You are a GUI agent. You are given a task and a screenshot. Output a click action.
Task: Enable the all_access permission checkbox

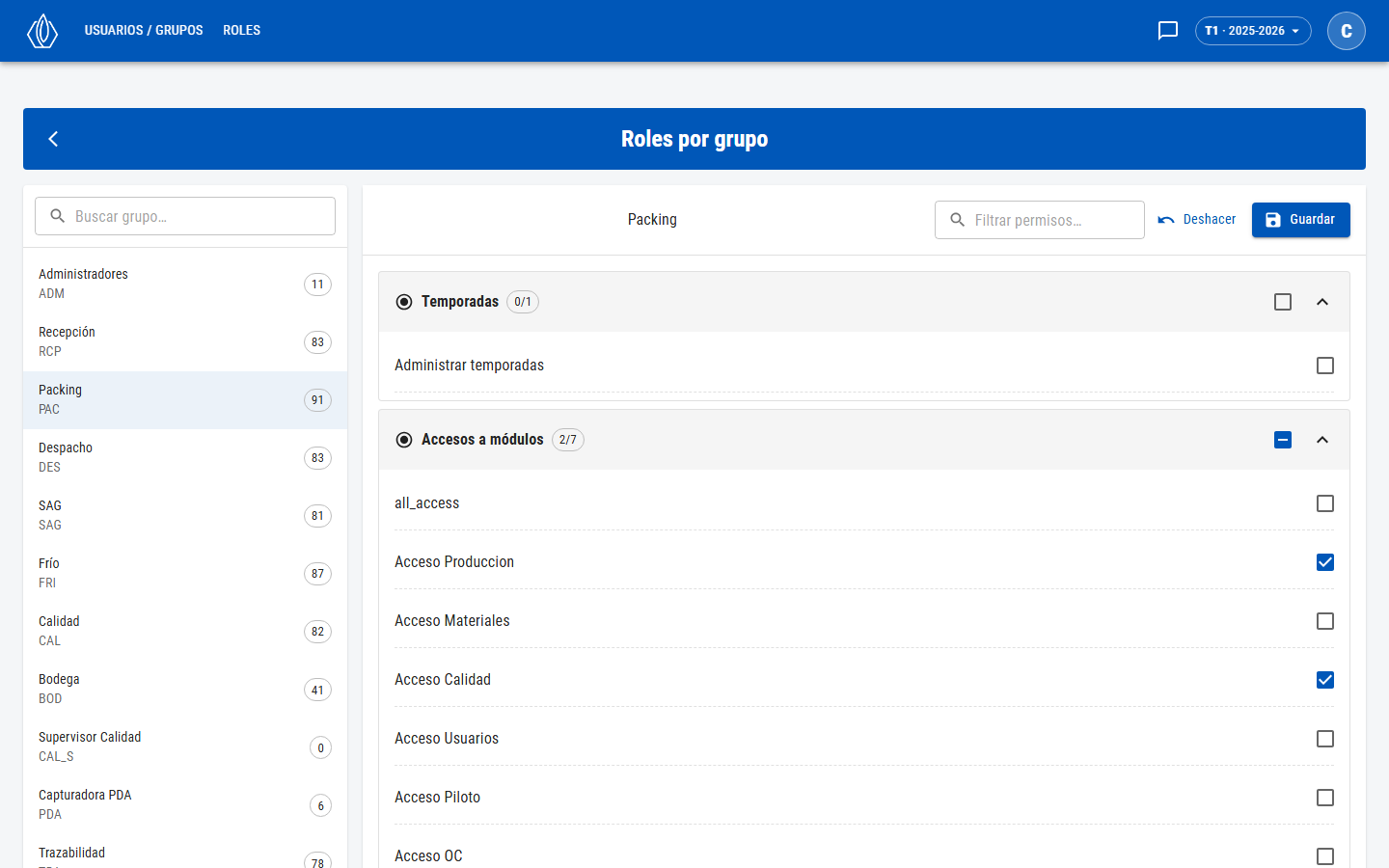(1325, 503)
